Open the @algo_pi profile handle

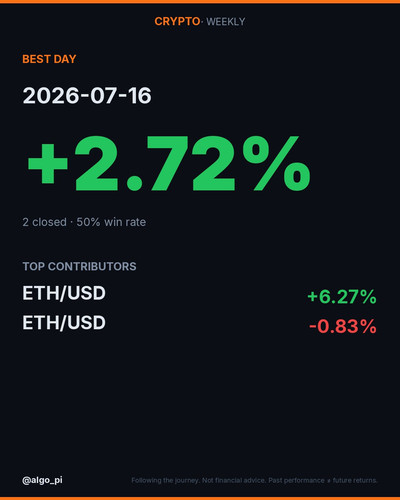point(42,480)
